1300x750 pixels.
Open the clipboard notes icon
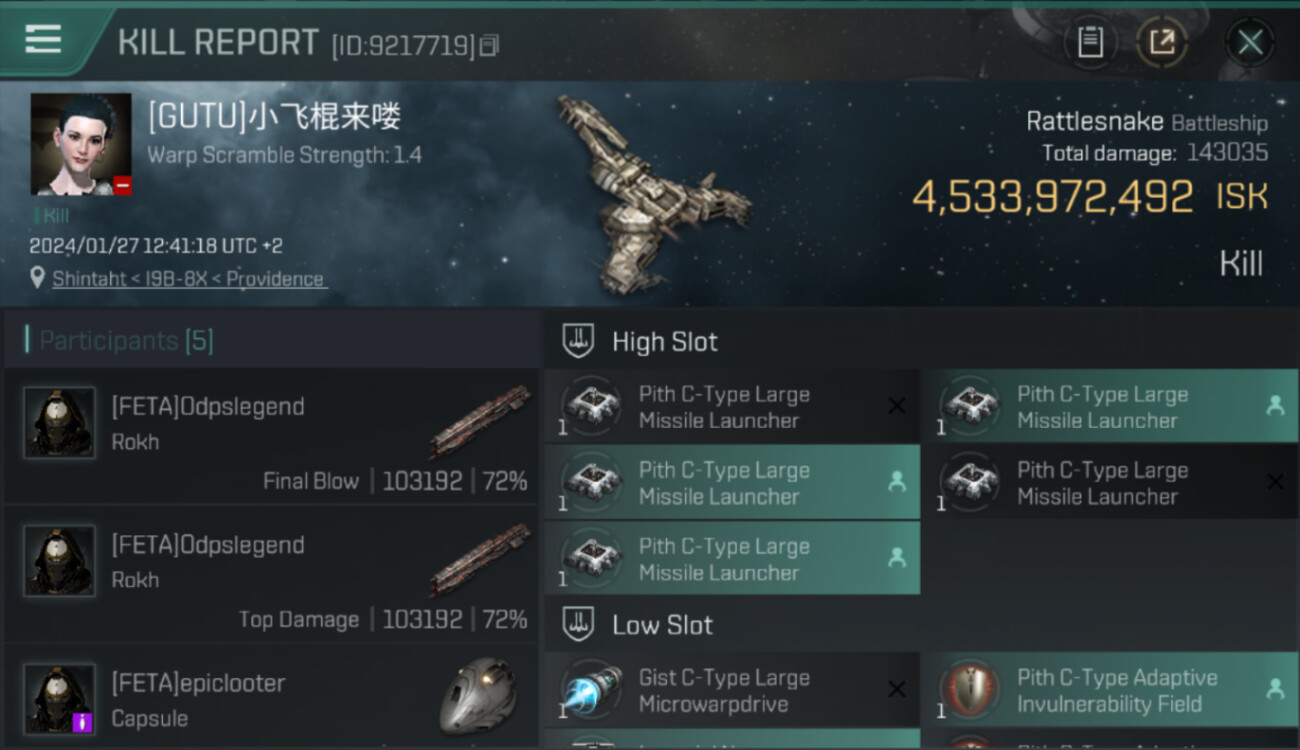pyautogui.click(x=1090, y=42)
